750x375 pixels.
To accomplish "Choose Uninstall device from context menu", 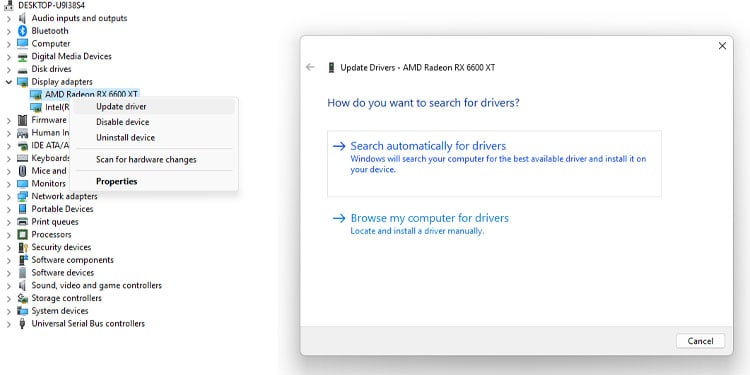I will tap(154, 137).
